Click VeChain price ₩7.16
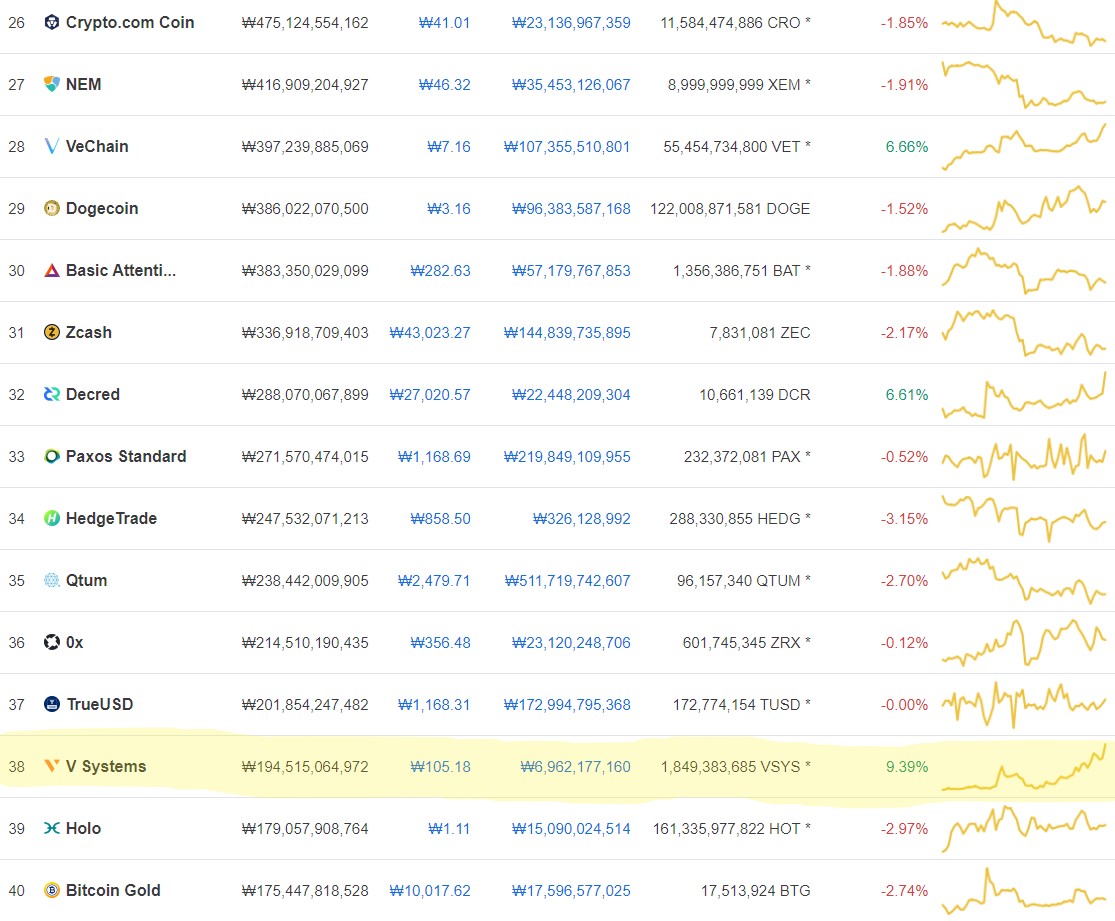Image resolution: width=1115 pixels, height=921 pixels. click(x=449, y=147)
